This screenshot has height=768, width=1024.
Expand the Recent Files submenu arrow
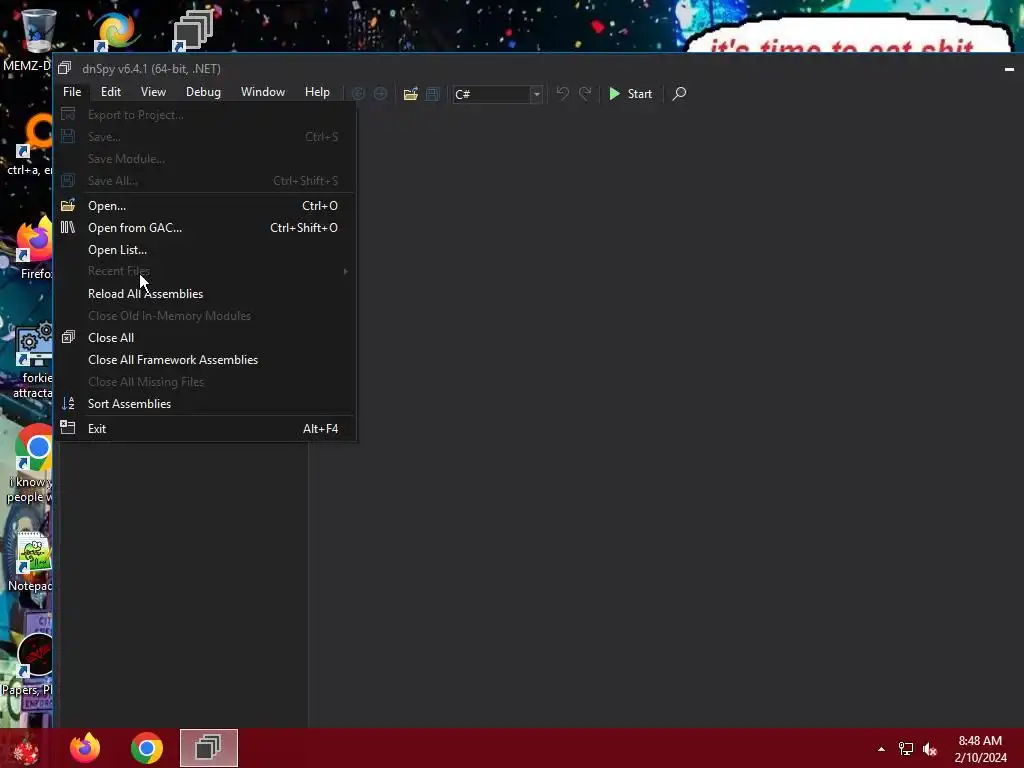click(345, 271)
